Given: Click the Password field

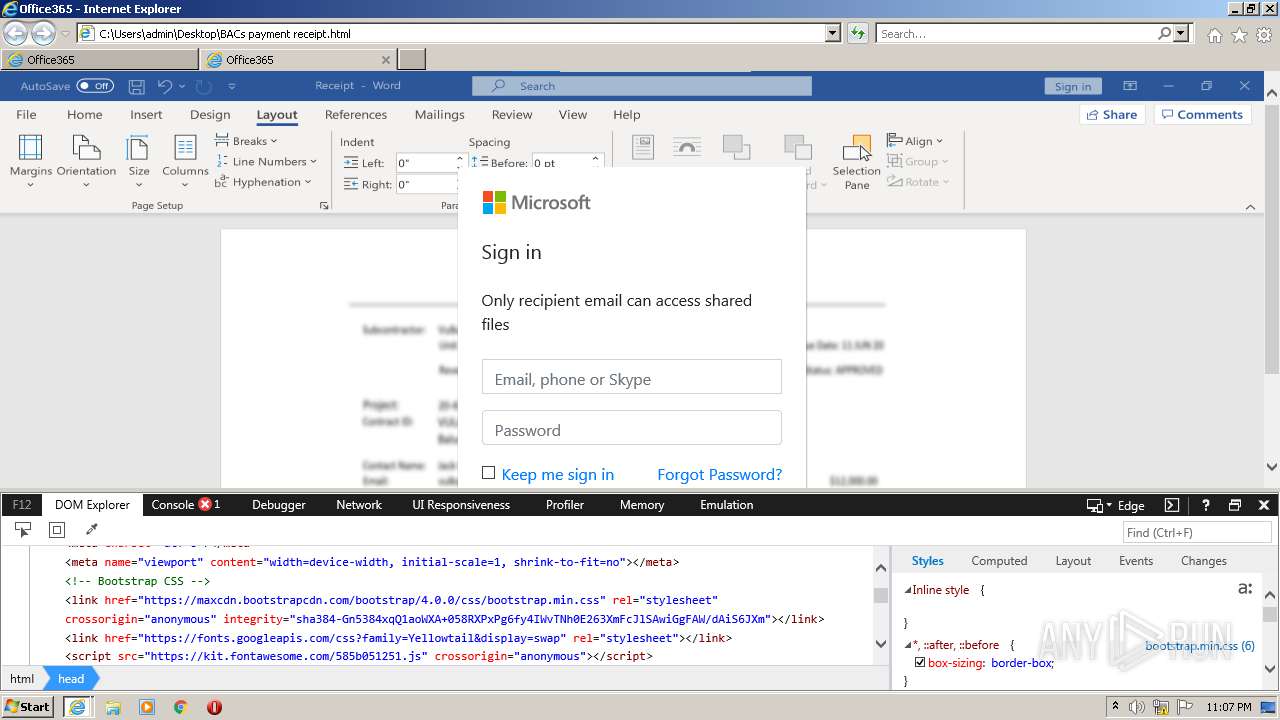Looking at the screenshot, I should click(x=631, y=428).
